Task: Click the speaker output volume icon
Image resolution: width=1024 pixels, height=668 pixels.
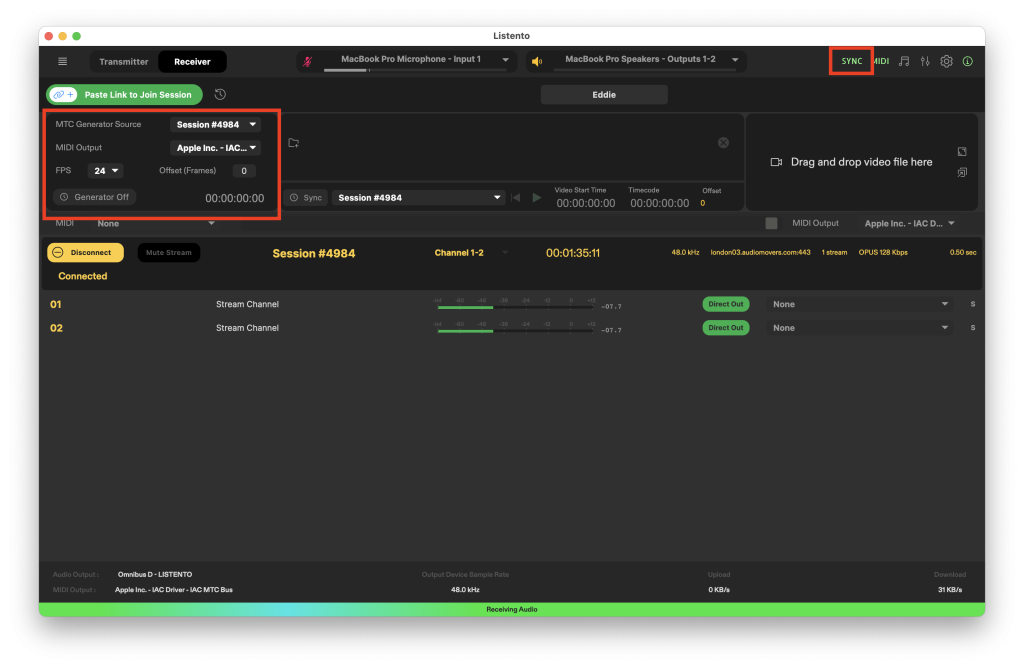Action: pyautogui.click(x=537, y=61)
